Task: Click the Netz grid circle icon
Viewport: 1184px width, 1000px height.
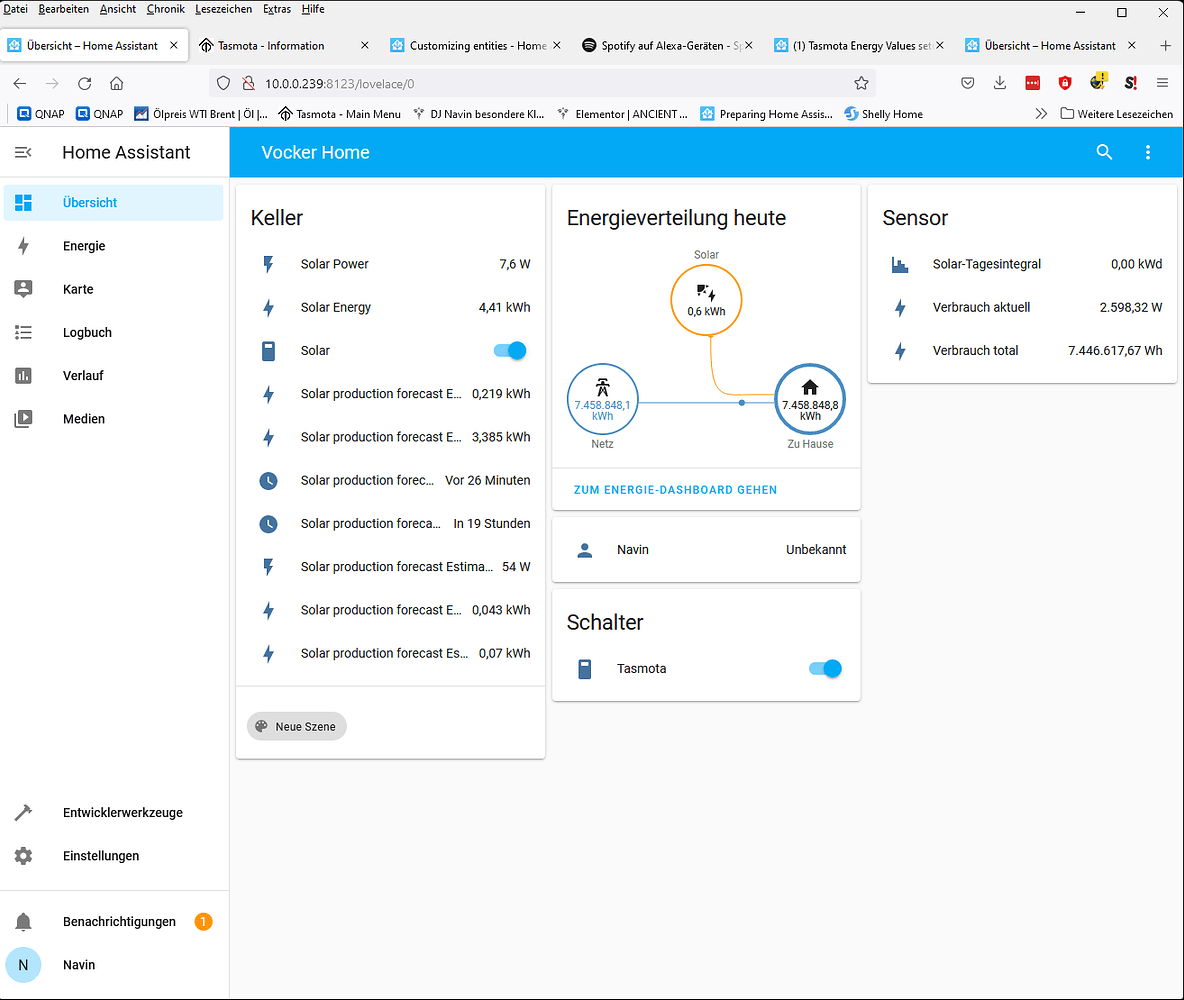Action: pyautogui.click(x=603, y=400)
